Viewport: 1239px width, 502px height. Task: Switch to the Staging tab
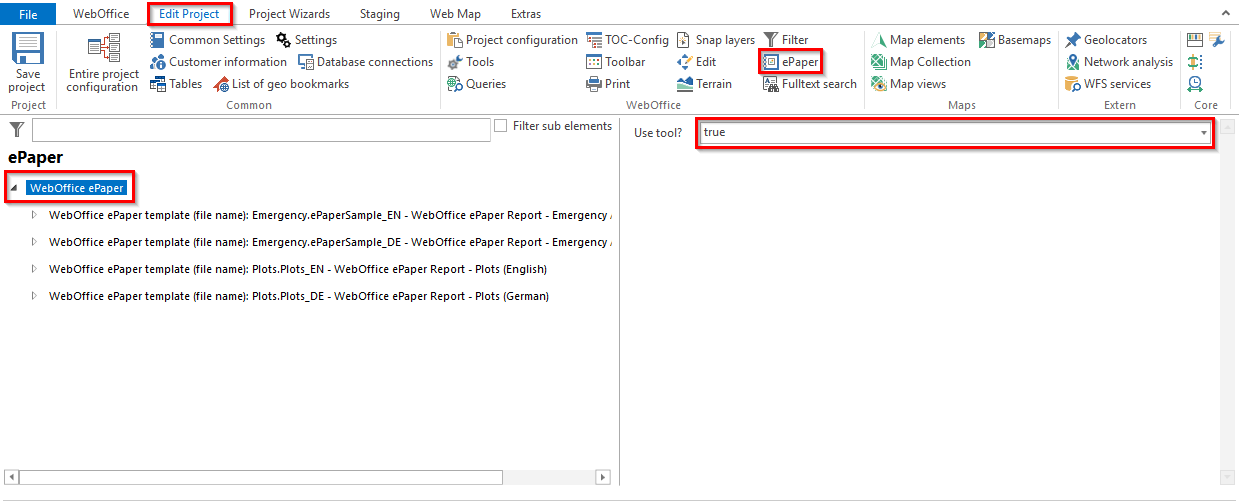point(380,14)
